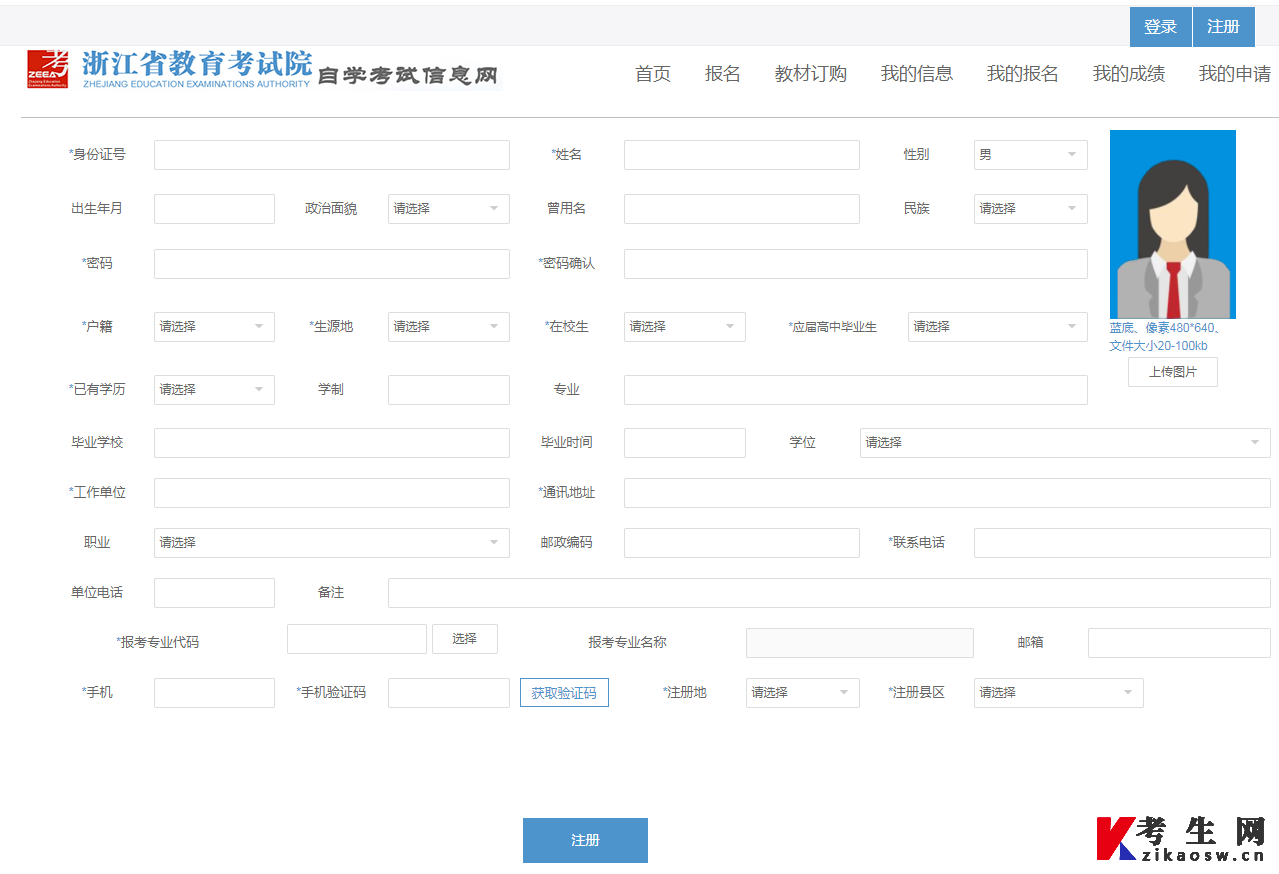Click the 获取验证码 button
The width and height of the screenshot is (1279, 874).
click(x=564, y=693)
